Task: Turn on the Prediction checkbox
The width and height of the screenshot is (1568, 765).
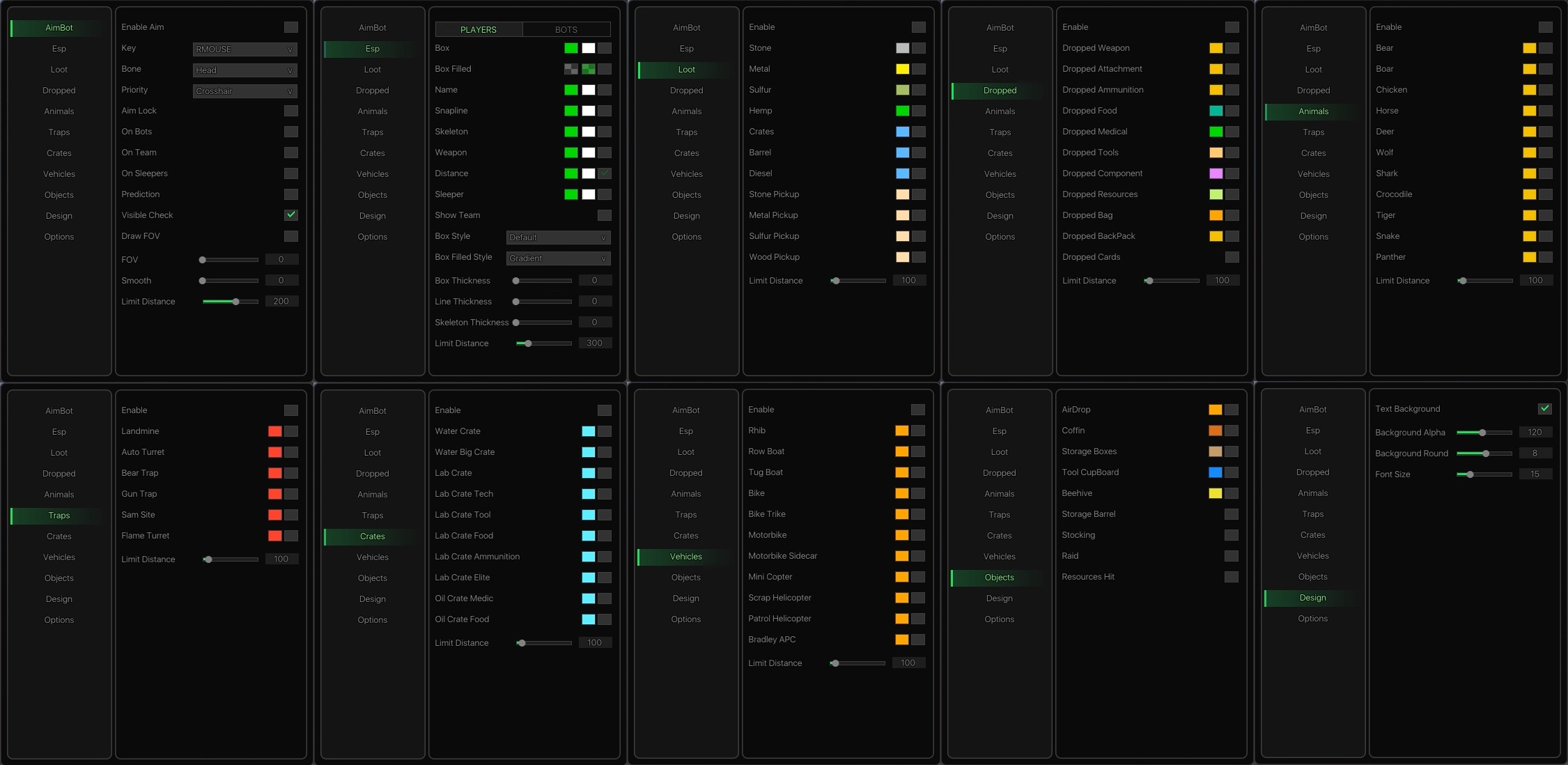Action: (291, 194)
